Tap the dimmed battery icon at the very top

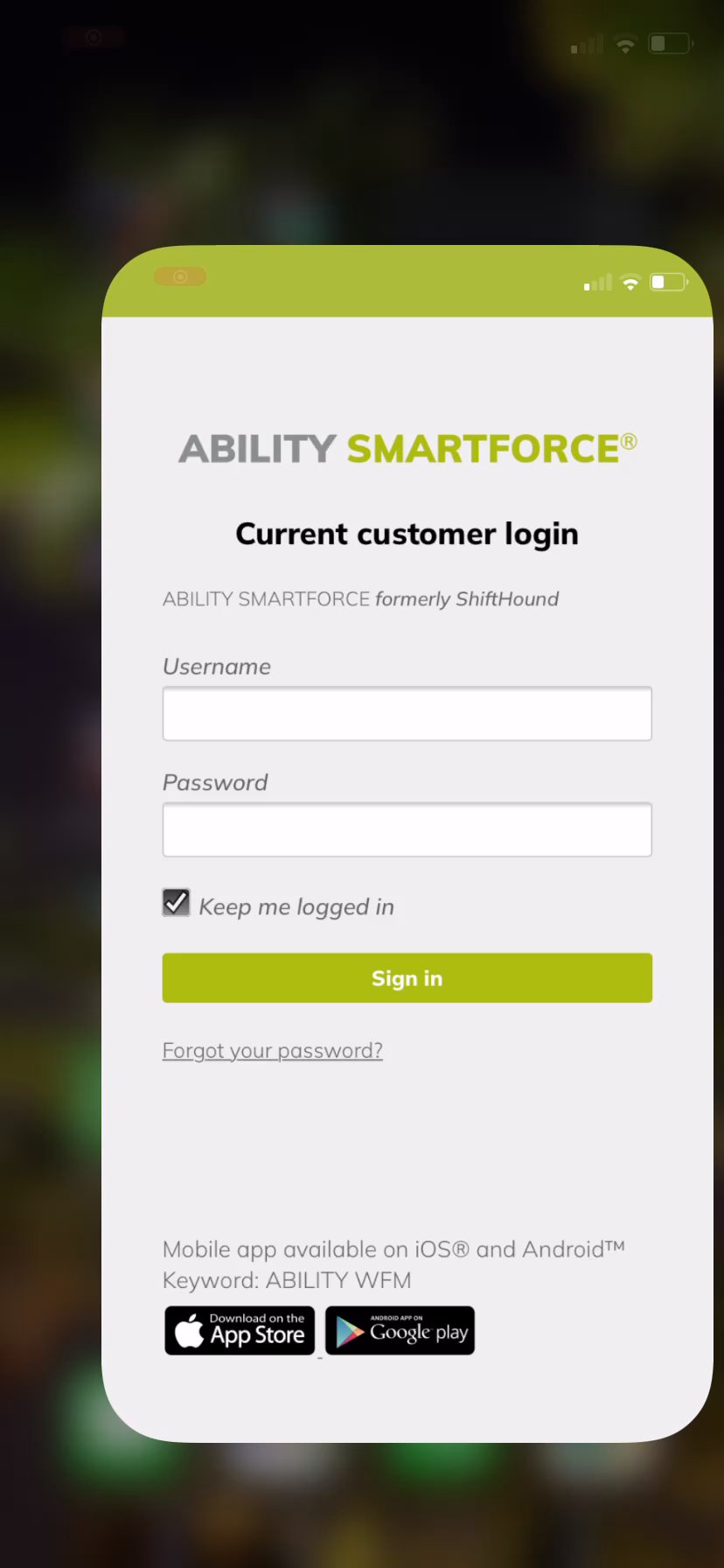point(671,43)
